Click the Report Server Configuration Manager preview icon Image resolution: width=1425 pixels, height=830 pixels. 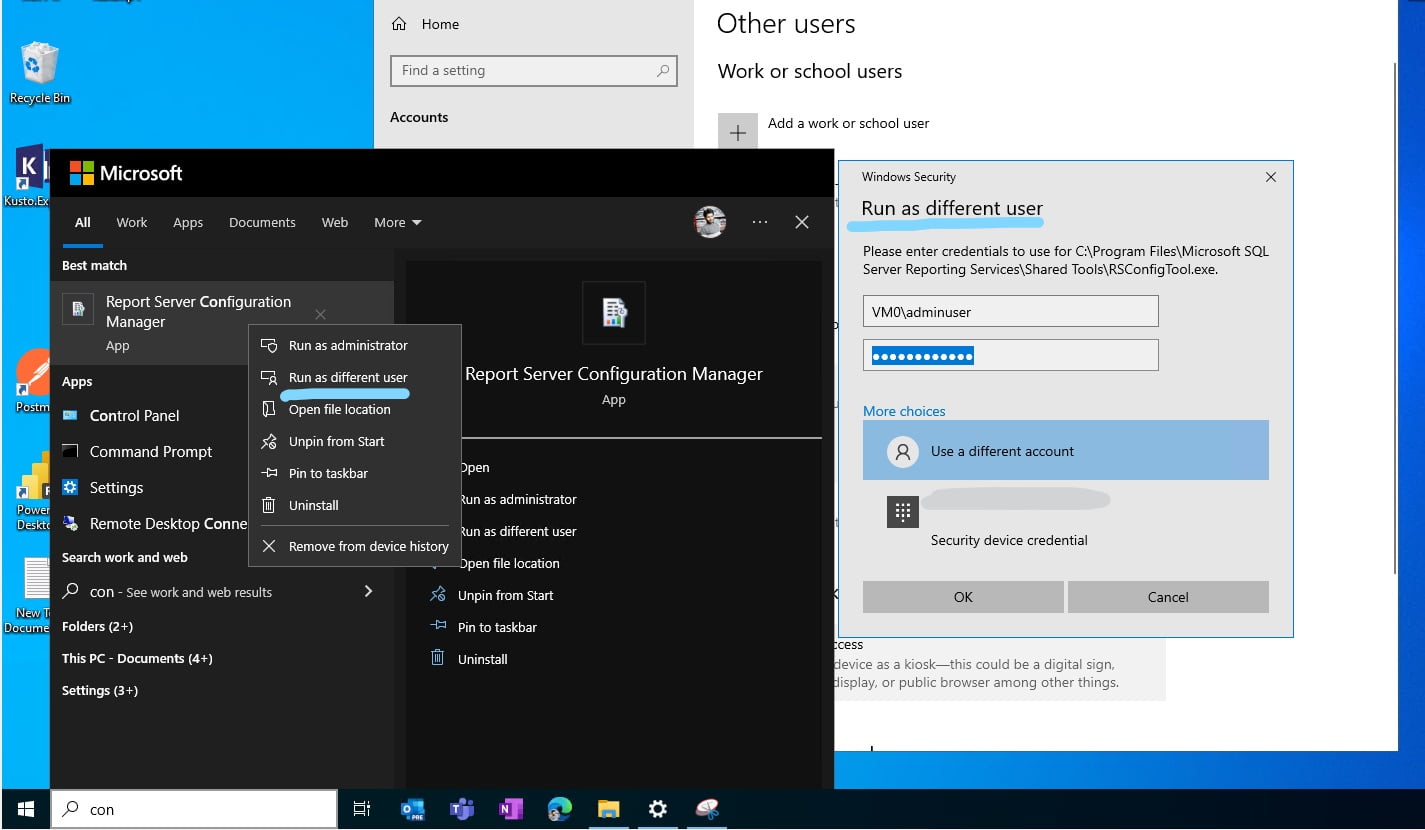614,313
